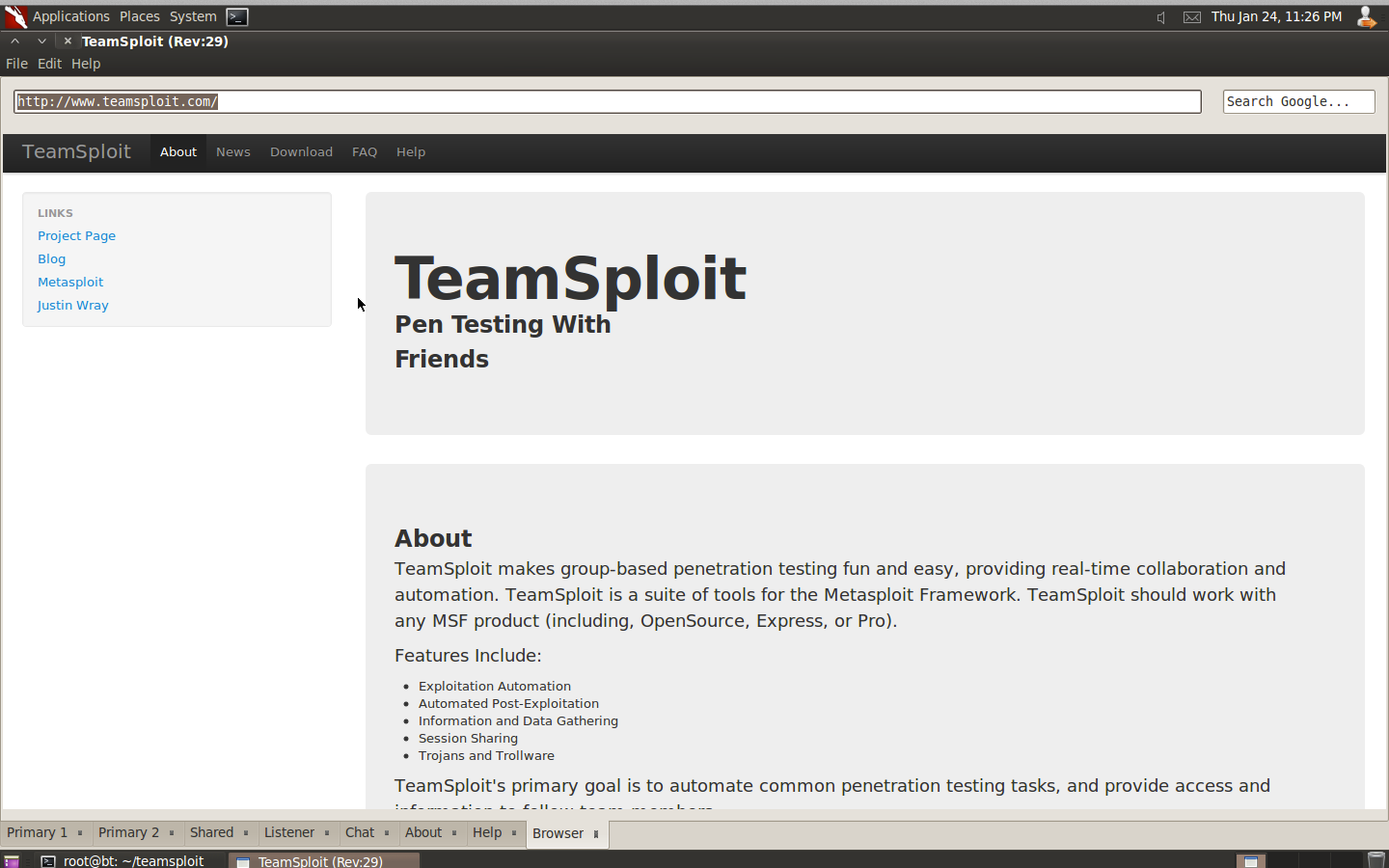
Task: Open the terminal launcher icon in top panel
Action: 237,16
